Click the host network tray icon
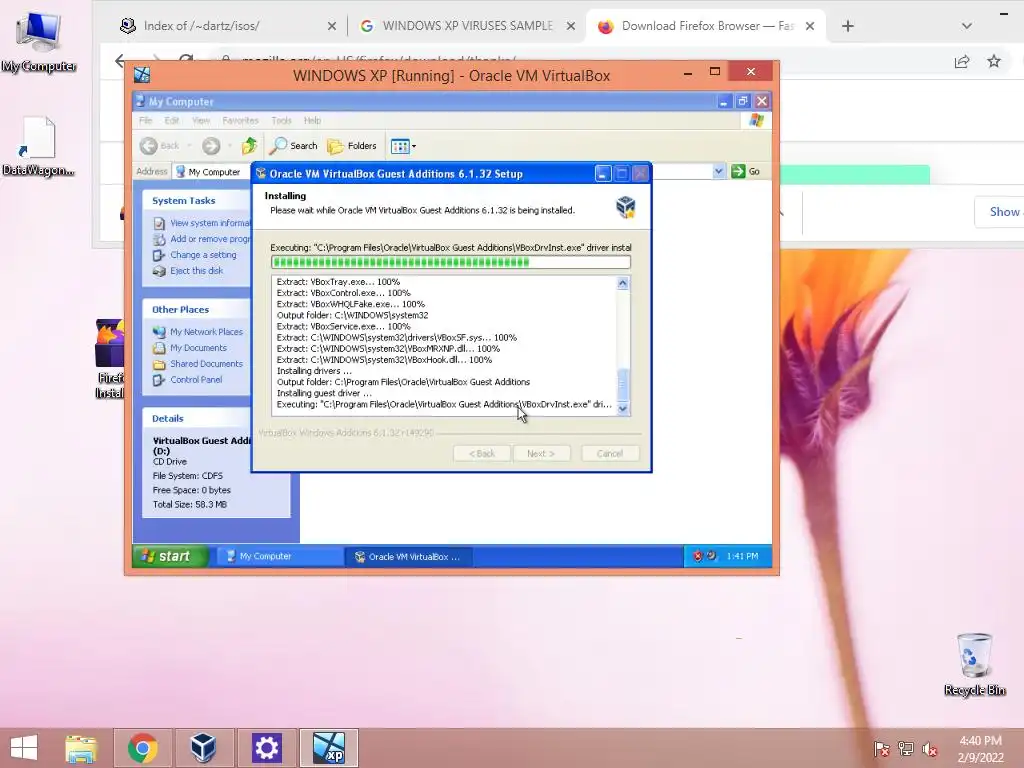This screenshot has width=1024, height=768. click(906, 749)
